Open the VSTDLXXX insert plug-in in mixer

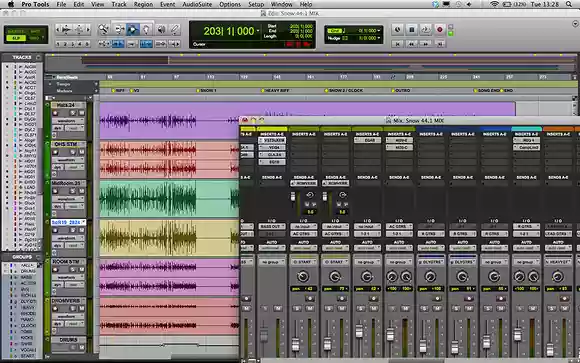[272, 140]
